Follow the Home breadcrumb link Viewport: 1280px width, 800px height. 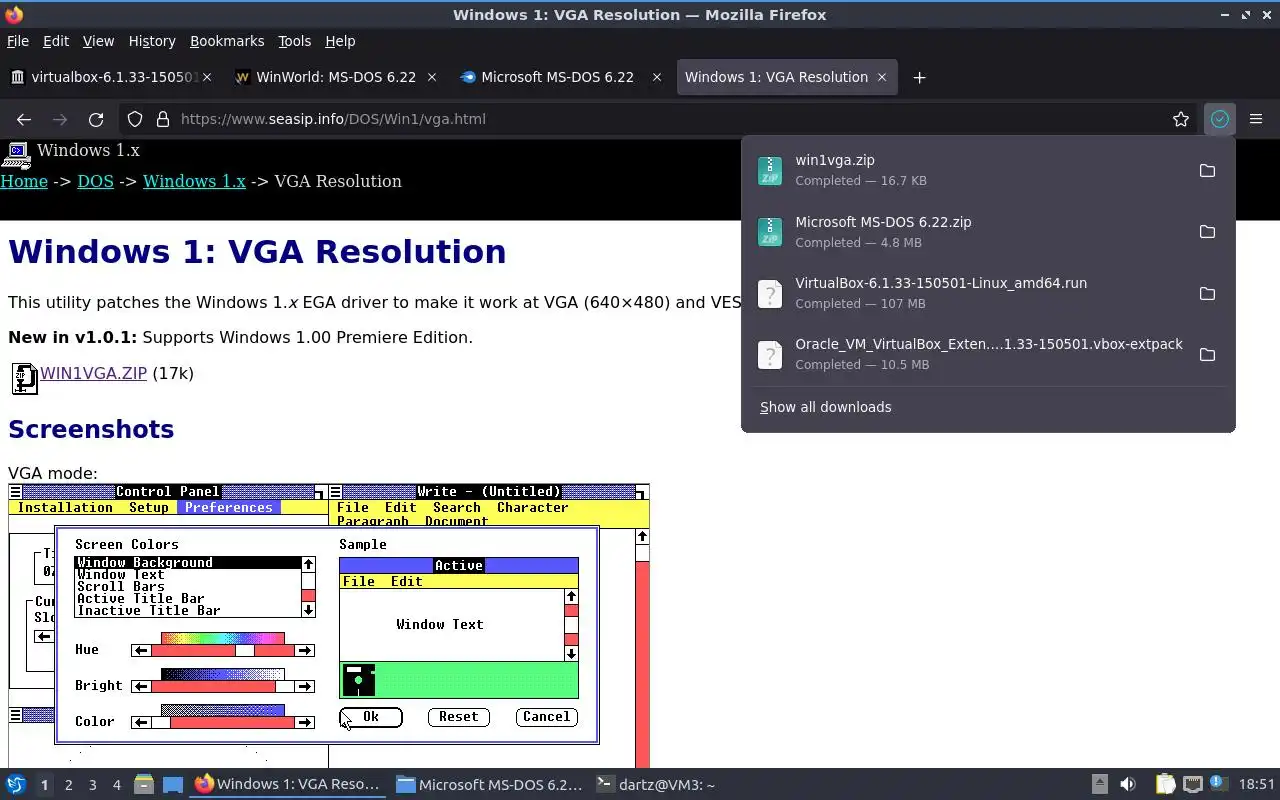[x=24, y=181]
